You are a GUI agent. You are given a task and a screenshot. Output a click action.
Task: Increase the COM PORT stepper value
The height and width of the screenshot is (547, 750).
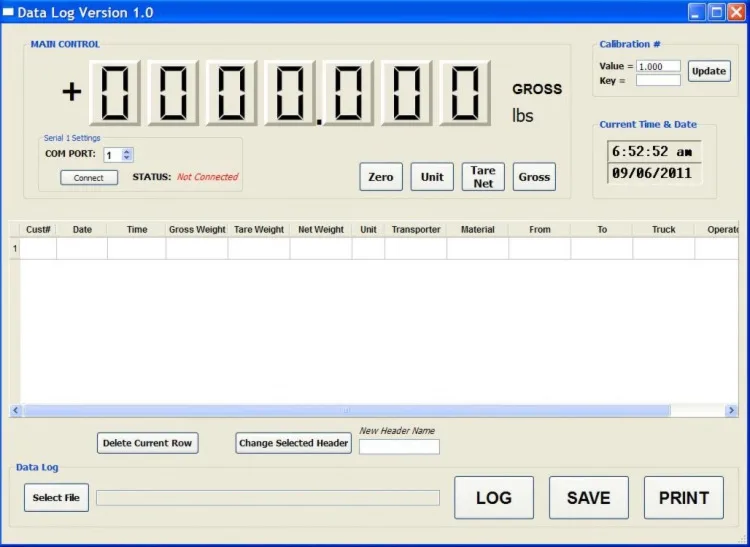(x=126, y=152)
